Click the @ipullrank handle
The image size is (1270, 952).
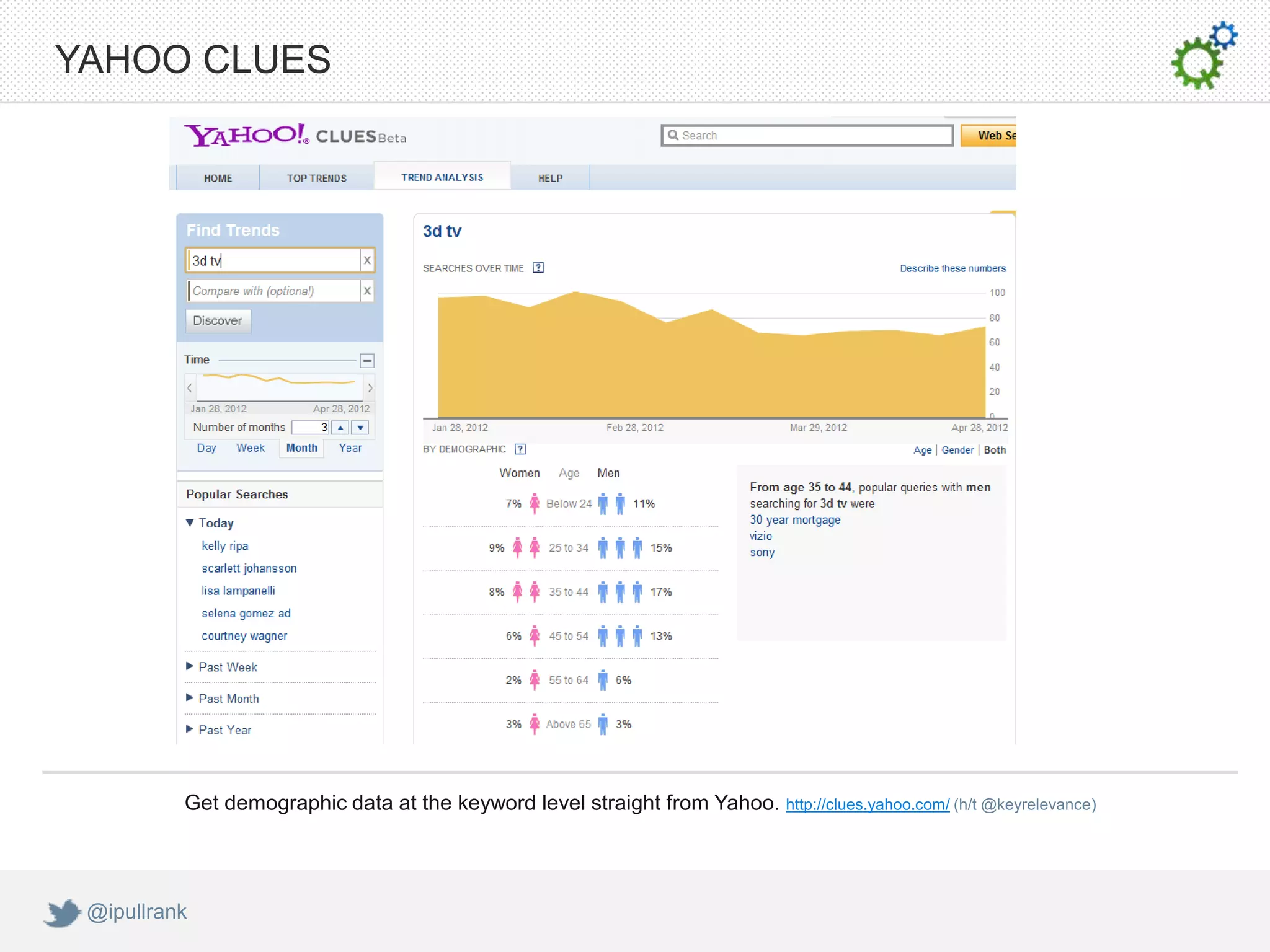pyautogui.click(x=136, y=912)
